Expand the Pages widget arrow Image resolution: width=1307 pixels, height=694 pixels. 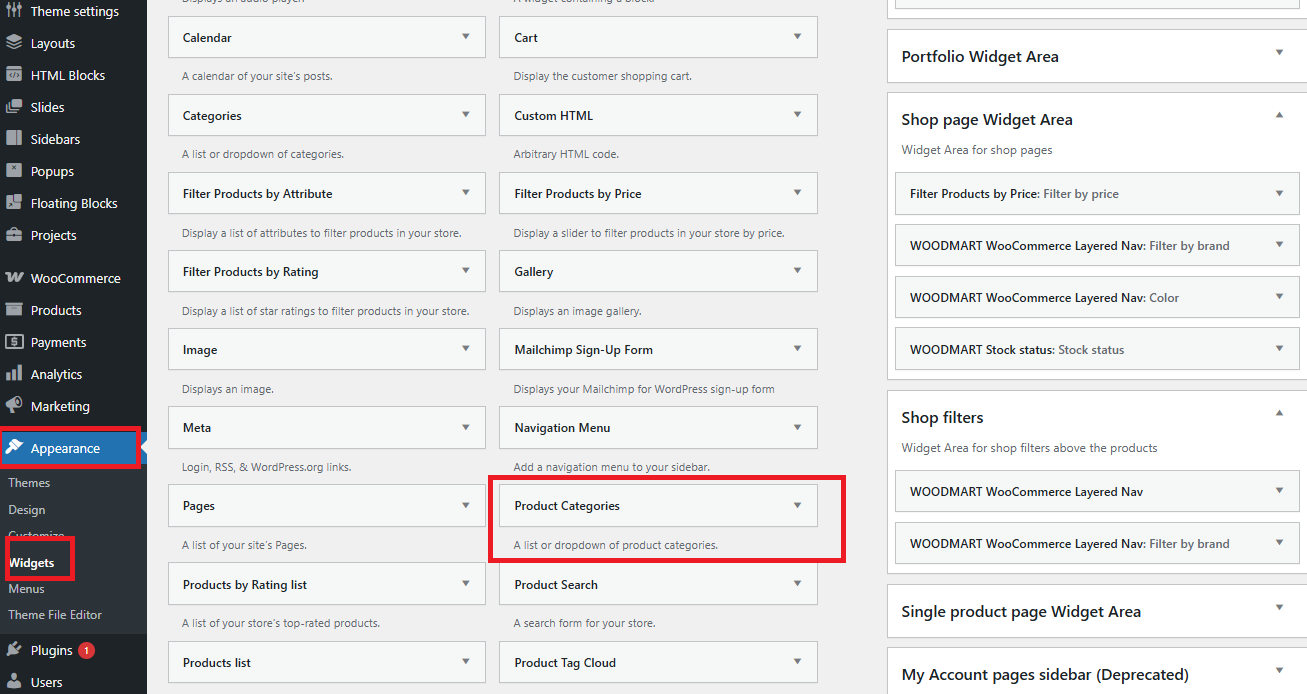click(x=466, y=505)
